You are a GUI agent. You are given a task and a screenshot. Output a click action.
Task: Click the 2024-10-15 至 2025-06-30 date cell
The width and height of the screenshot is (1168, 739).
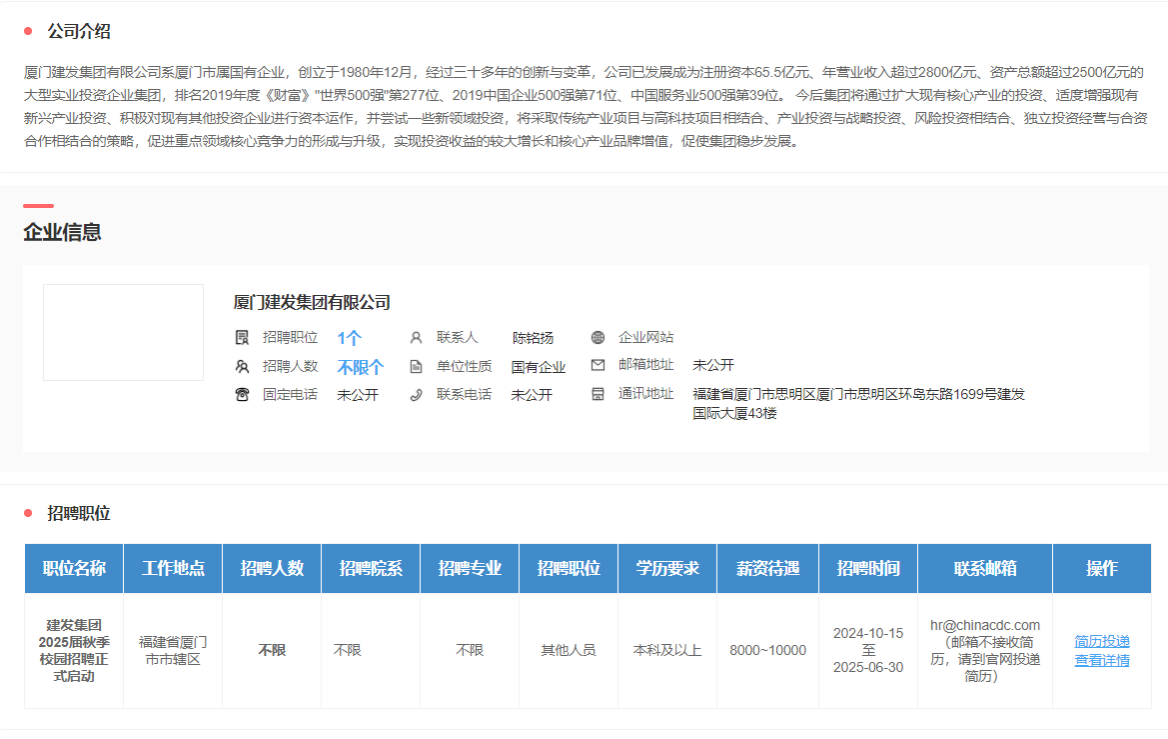pos(868,650)
